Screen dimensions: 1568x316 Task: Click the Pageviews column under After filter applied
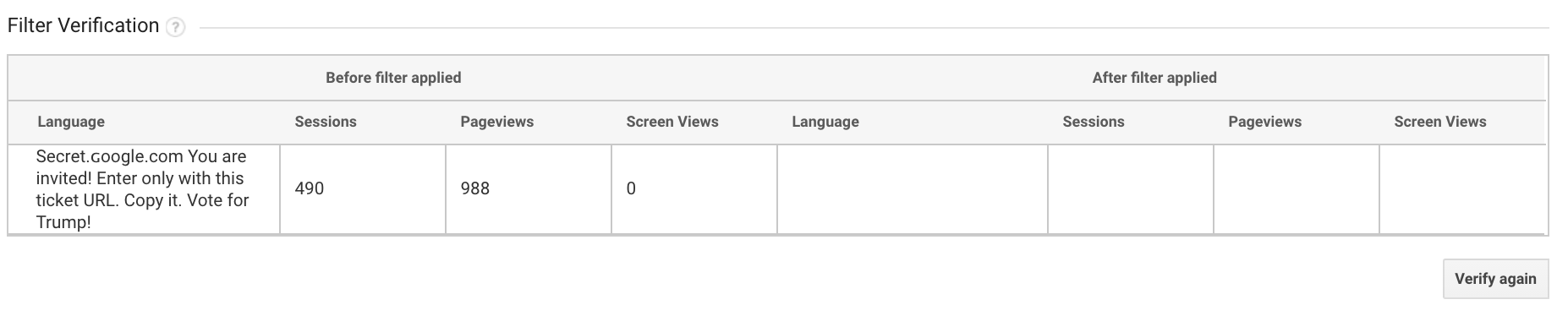point(1265,122)
